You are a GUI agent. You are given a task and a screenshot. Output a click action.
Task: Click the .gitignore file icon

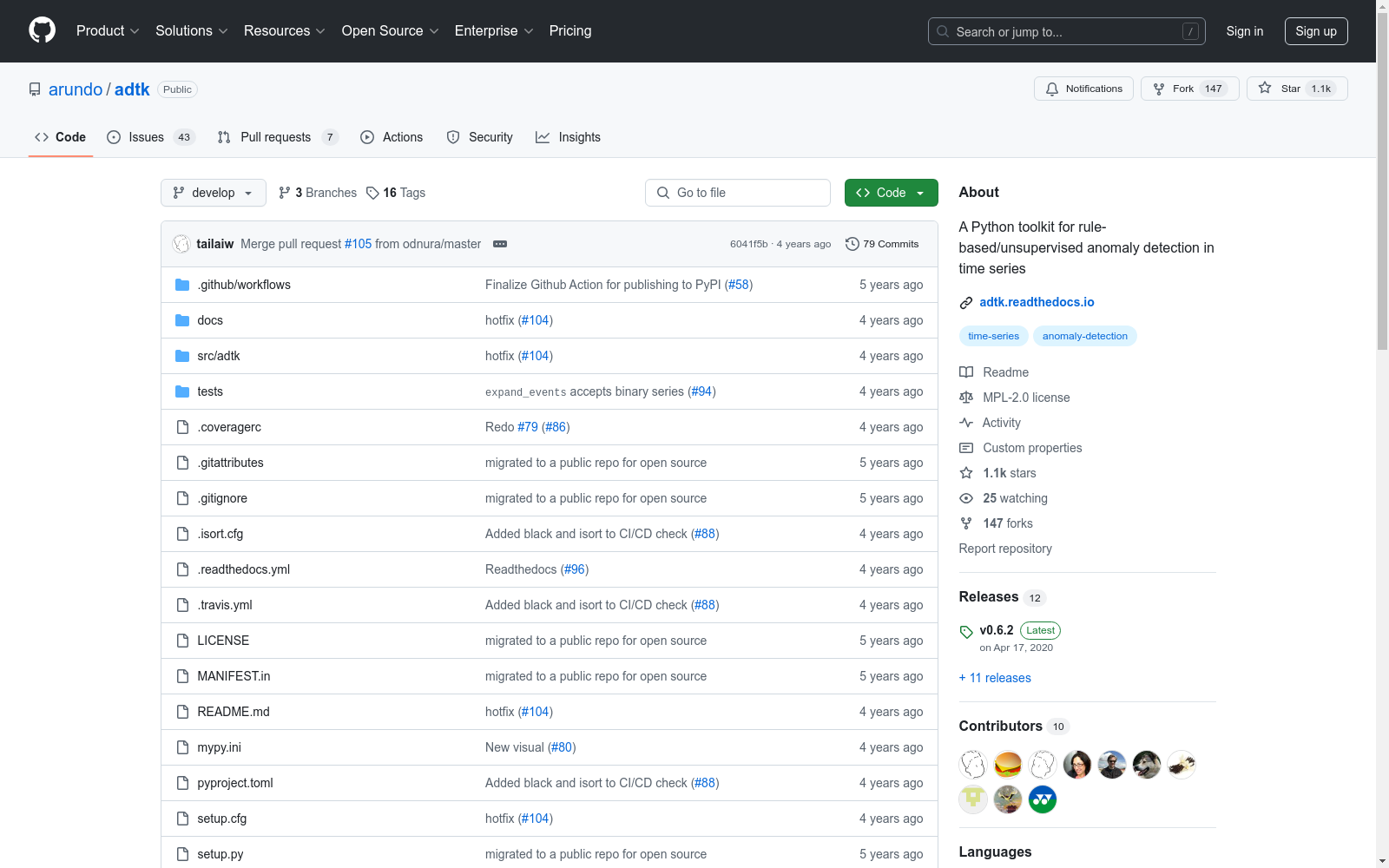click(x=182, y=498)
